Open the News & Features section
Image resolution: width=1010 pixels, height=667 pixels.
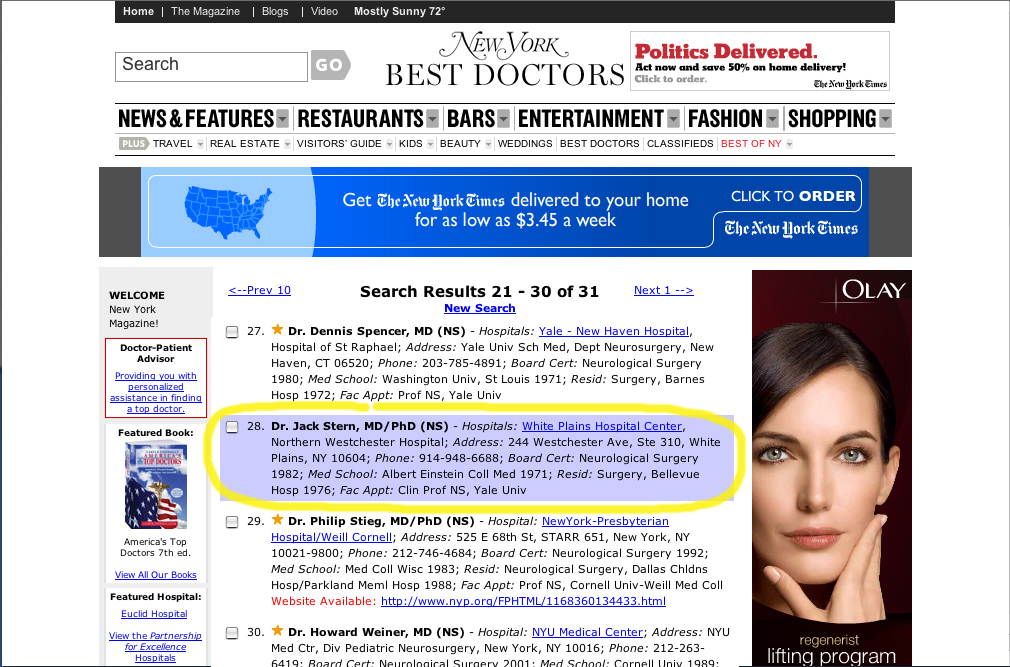[x=196, y=119]
